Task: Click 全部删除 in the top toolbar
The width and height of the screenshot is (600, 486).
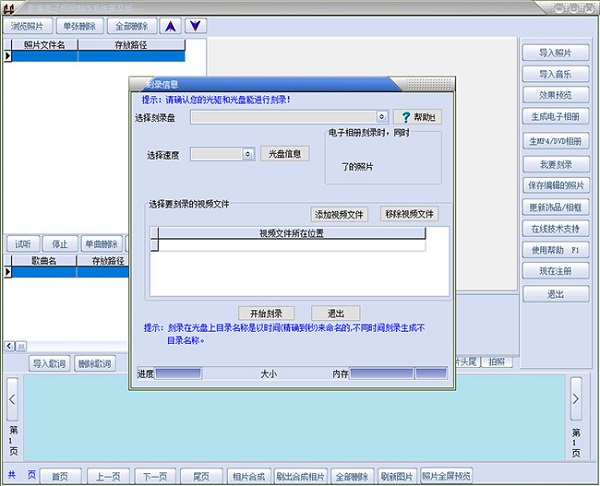Action: 132,26
